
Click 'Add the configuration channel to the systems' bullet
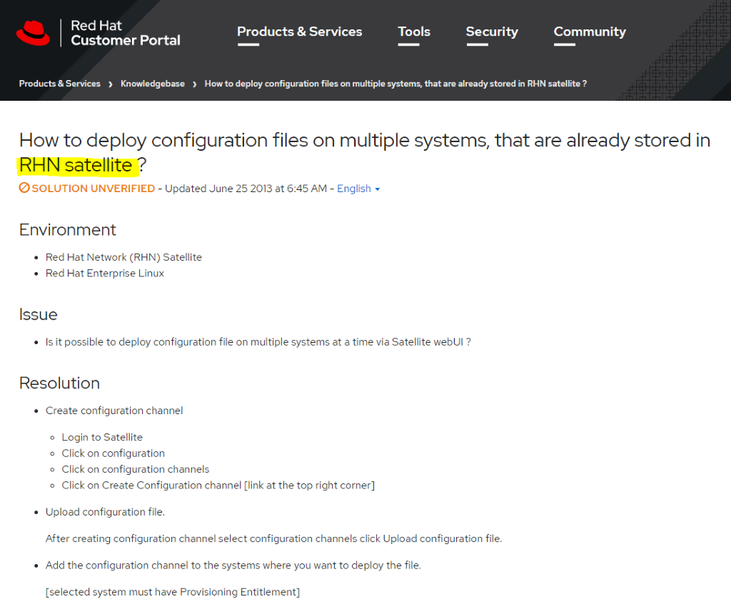click(233, 565)
